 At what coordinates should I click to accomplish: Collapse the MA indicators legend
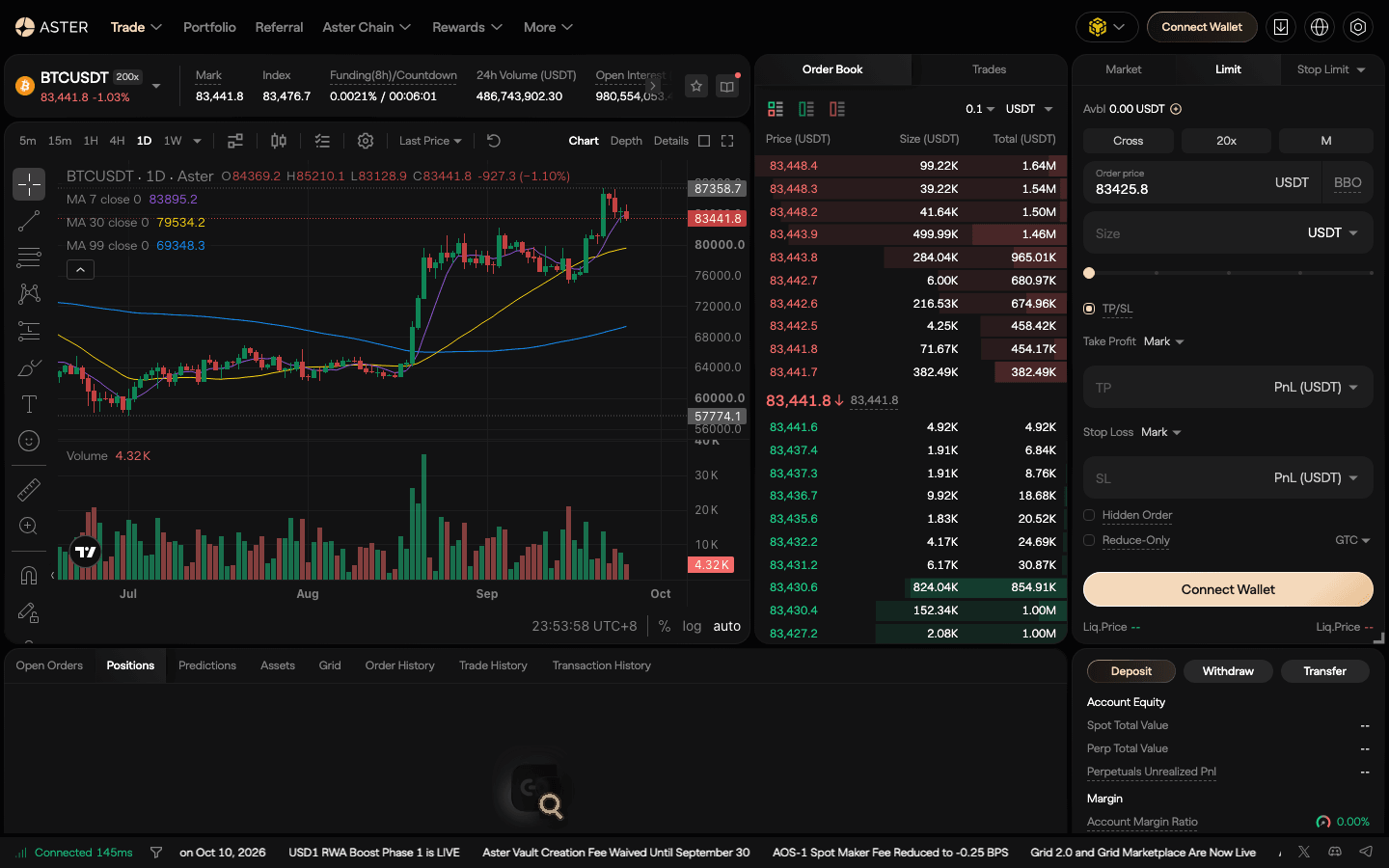pos(80,270)
